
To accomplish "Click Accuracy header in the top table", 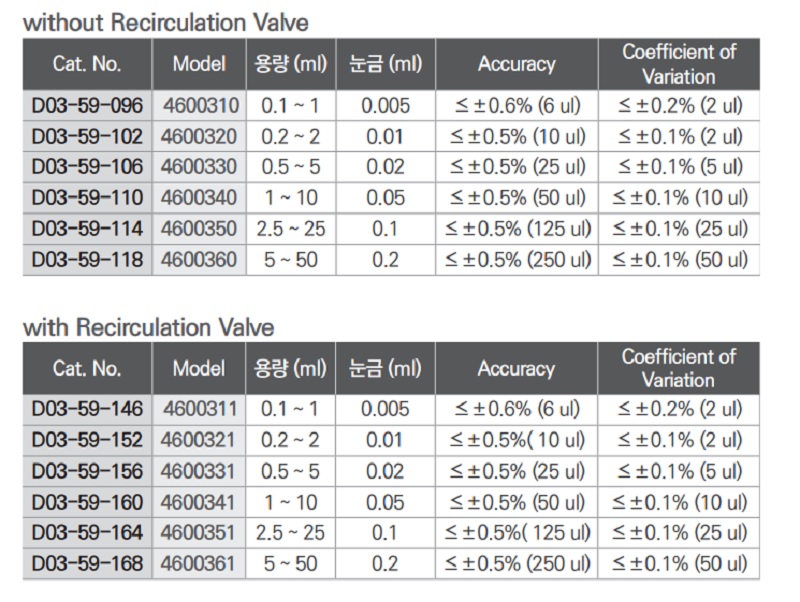I will (516, 64).
